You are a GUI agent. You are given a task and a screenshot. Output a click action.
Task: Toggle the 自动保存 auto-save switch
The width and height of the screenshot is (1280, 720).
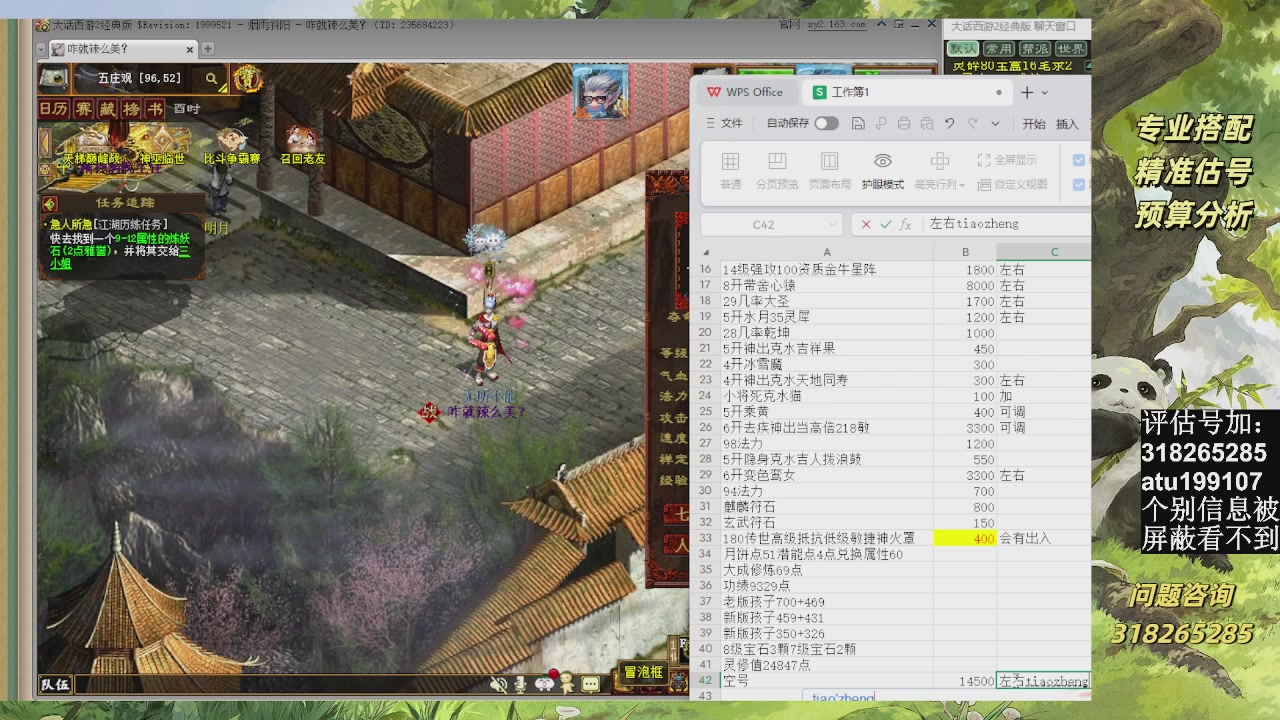[x=826, y=123]
